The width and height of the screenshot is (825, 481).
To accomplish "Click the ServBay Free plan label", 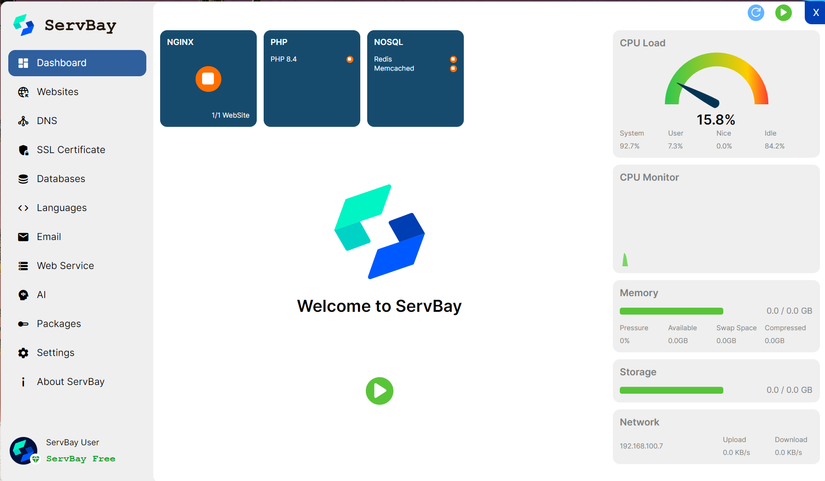I will click(81, 459).
